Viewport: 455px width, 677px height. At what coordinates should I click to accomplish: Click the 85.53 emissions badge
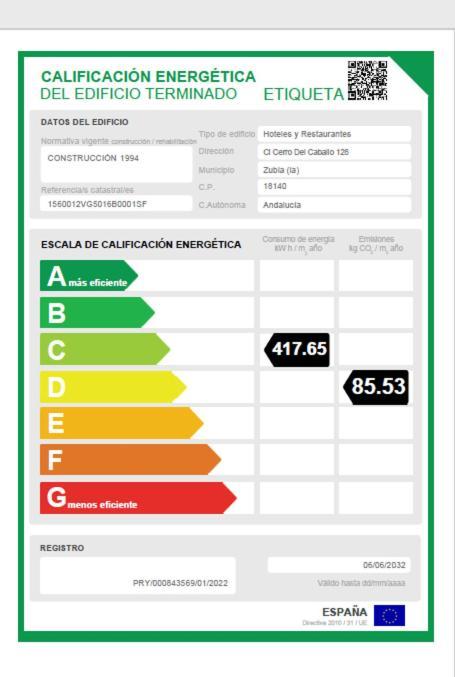click(x=376, y=387)
